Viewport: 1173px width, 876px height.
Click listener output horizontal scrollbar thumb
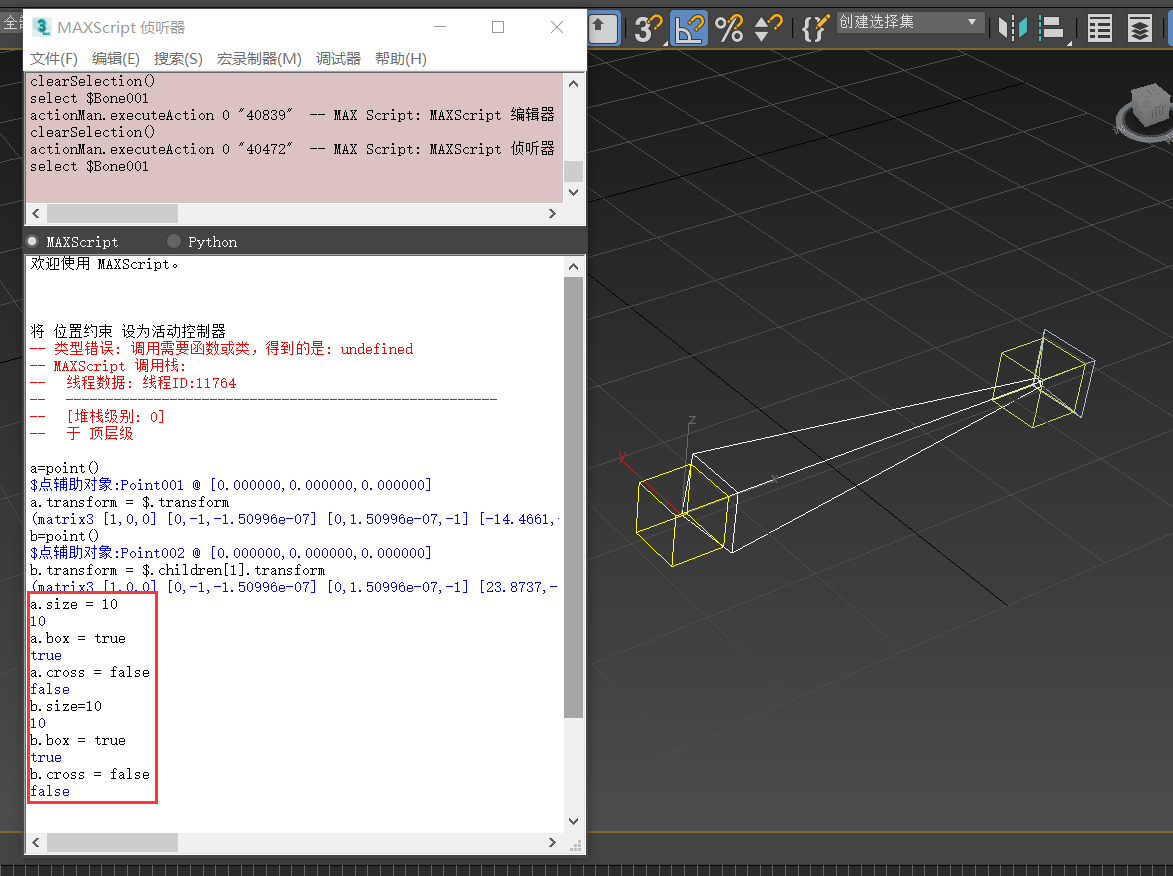tap(112, 842)
